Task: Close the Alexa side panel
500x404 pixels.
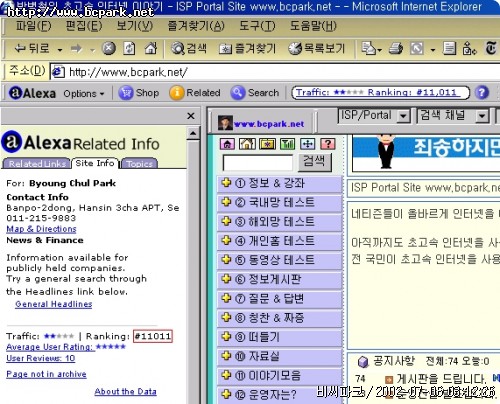Action: point(191,116)
